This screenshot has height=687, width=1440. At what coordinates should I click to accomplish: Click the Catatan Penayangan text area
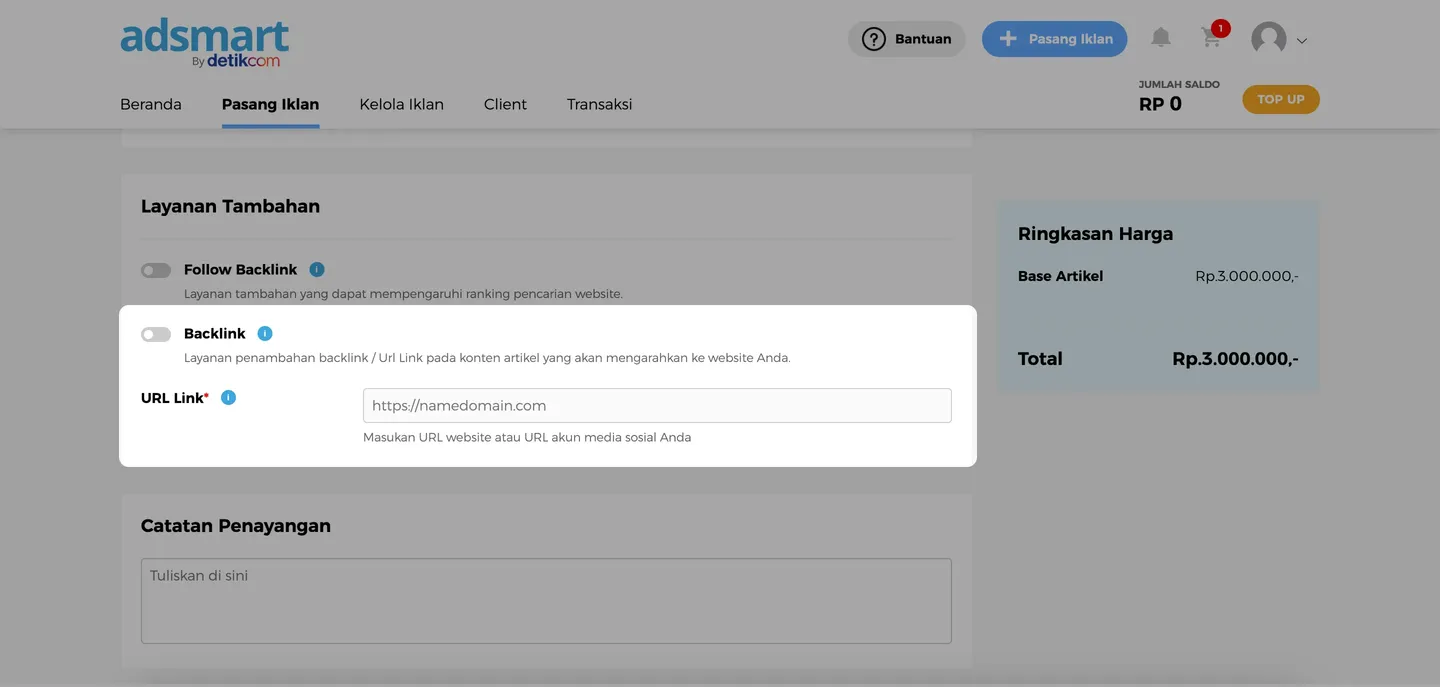click(x=546, y=600)
